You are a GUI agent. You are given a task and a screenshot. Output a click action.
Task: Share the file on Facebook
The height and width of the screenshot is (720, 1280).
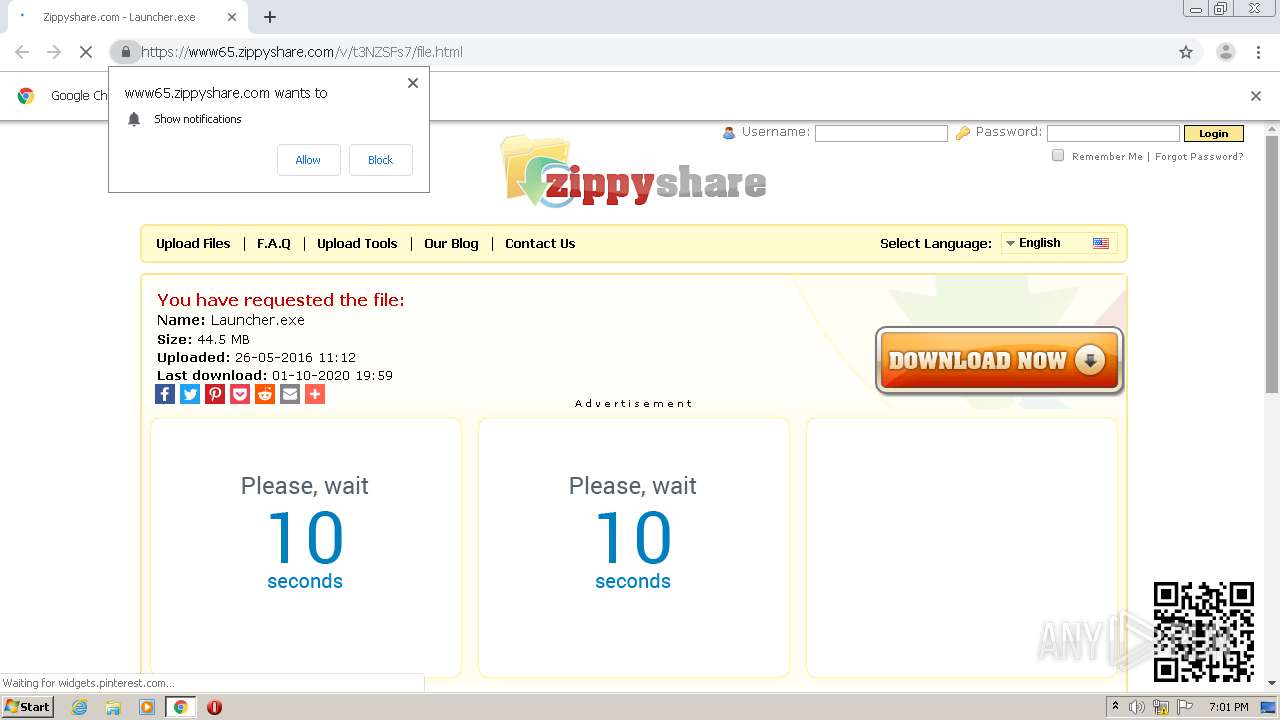[165, 394]
